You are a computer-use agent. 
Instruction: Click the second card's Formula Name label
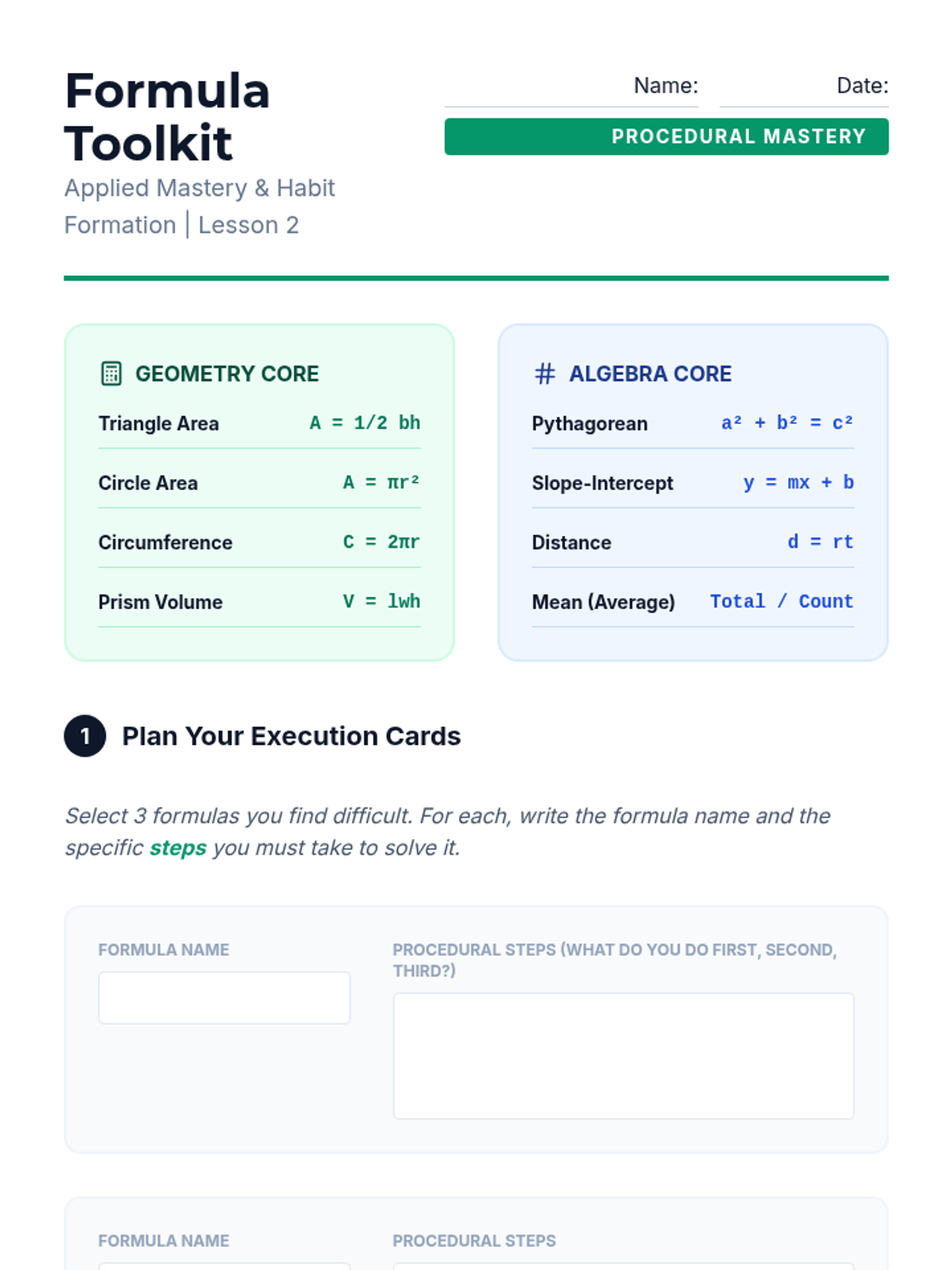[x=163, y=1241]
